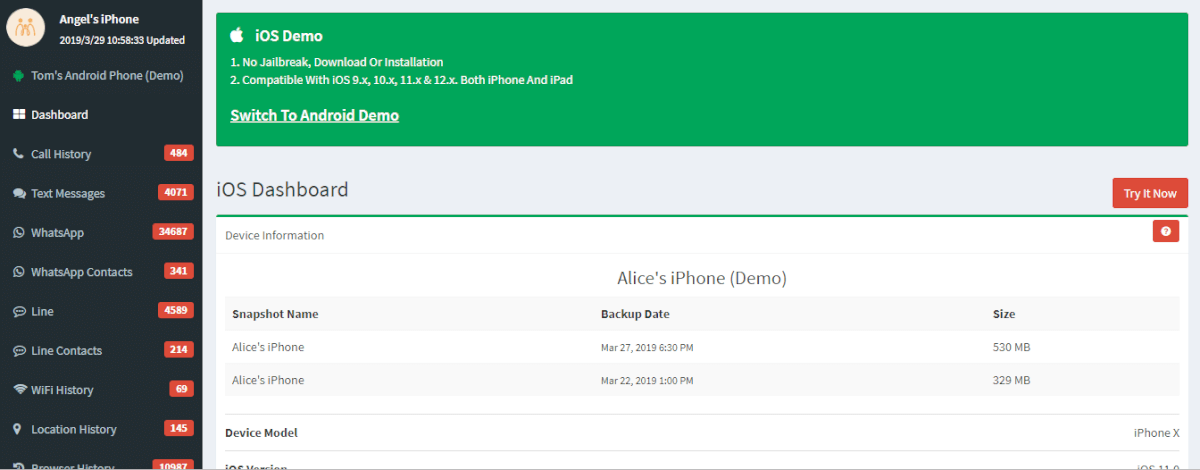Click the Location History map pin icon
This screenshot has height=470, width=1200.
click(x=18, y=430)
